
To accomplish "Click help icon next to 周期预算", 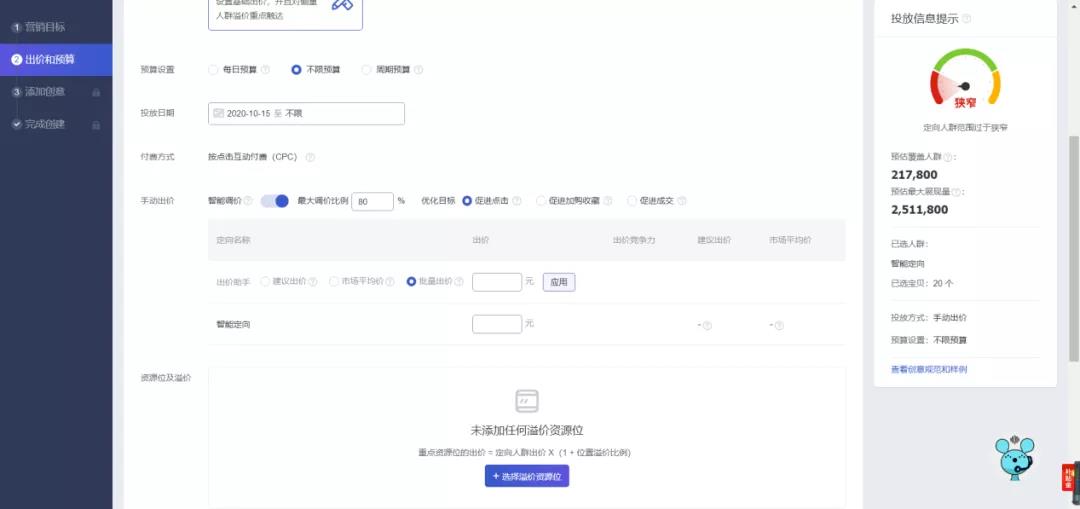I will coord(418,70).
